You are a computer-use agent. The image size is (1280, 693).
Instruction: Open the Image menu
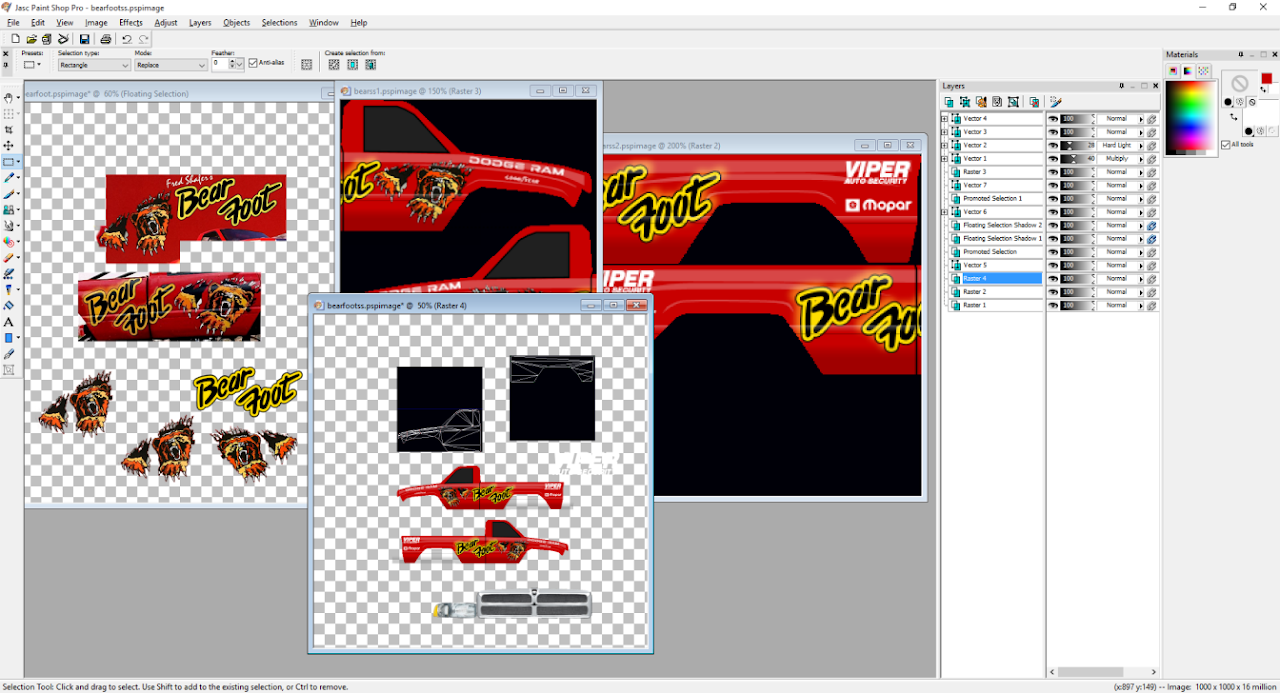pyautogui.click(x=96, y=22)
